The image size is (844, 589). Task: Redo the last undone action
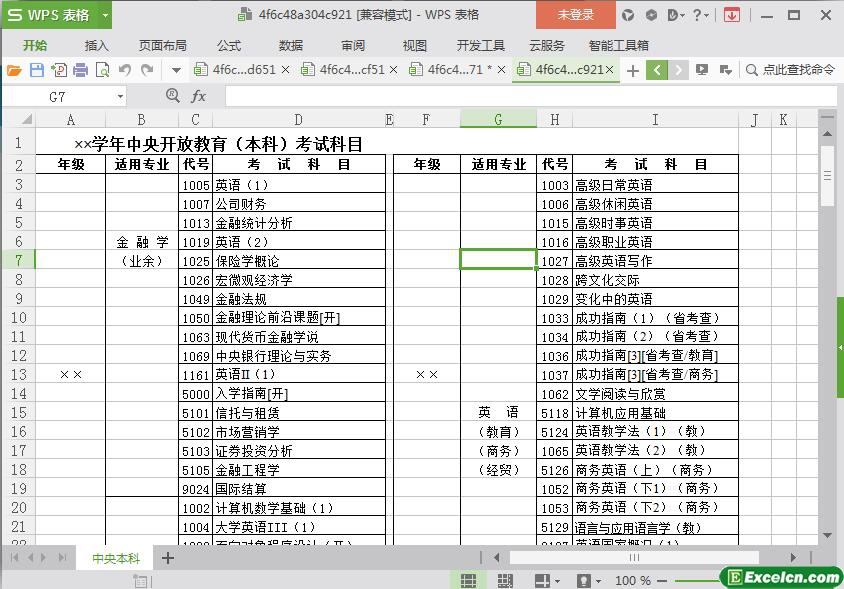click(147, 70)
